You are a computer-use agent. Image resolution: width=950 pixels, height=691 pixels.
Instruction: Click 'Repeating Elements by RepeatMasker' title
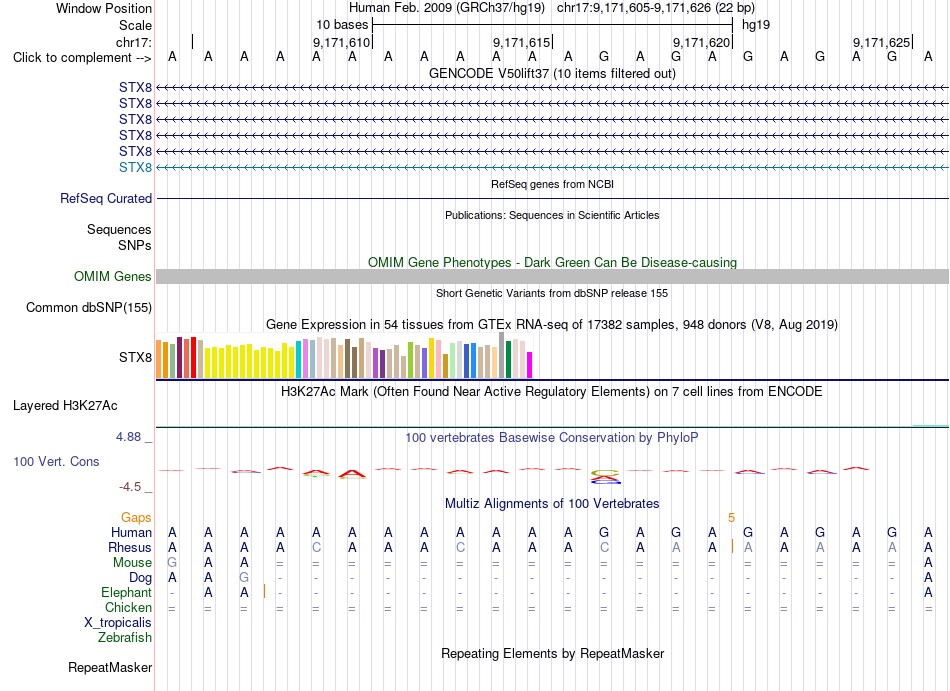(x=552, y=653)
